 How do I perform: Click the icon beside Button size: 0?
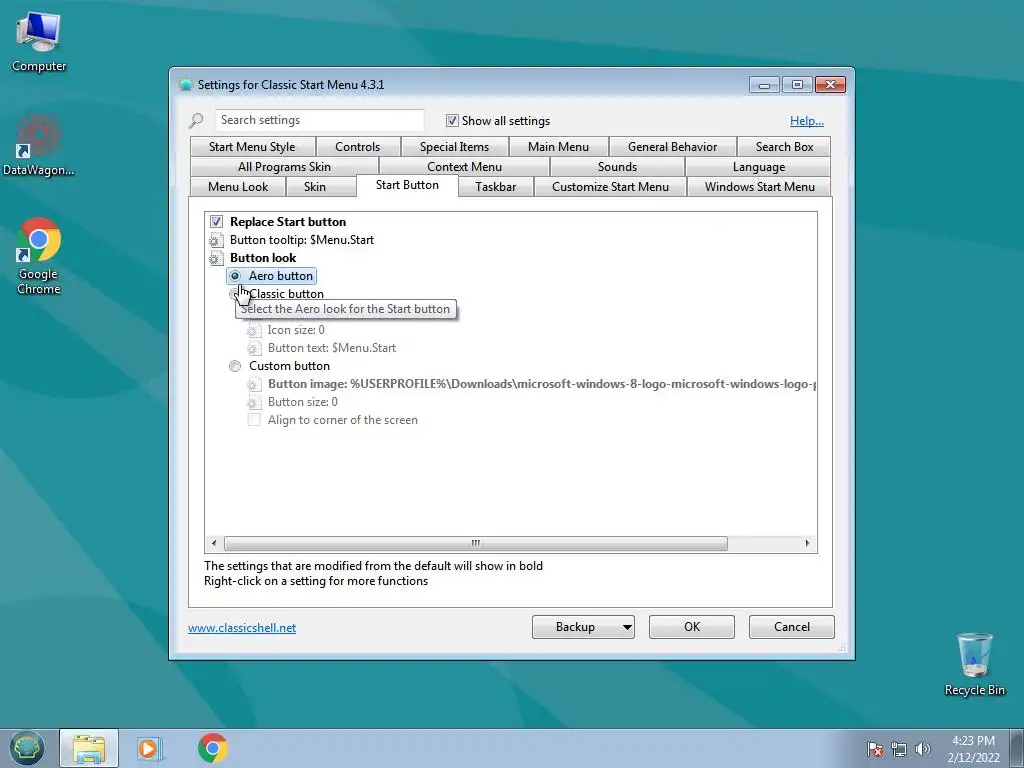tap(253, 402)
